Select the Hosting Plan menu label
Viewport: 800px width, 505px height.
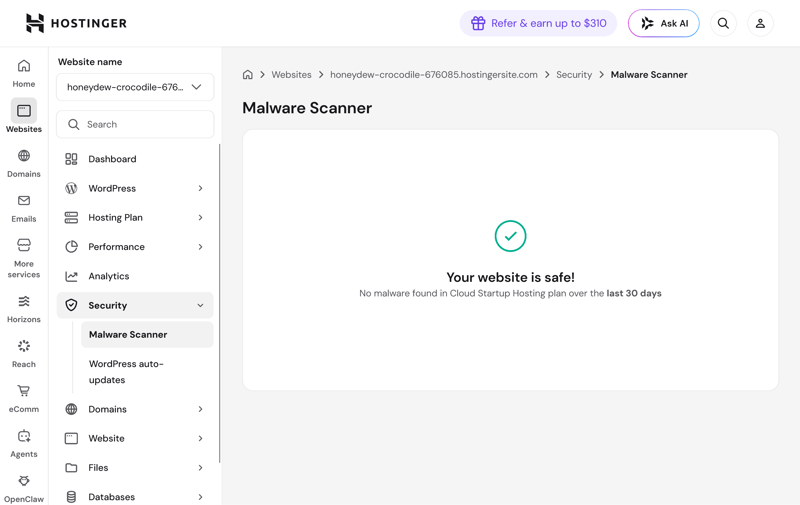click(115, 218)
